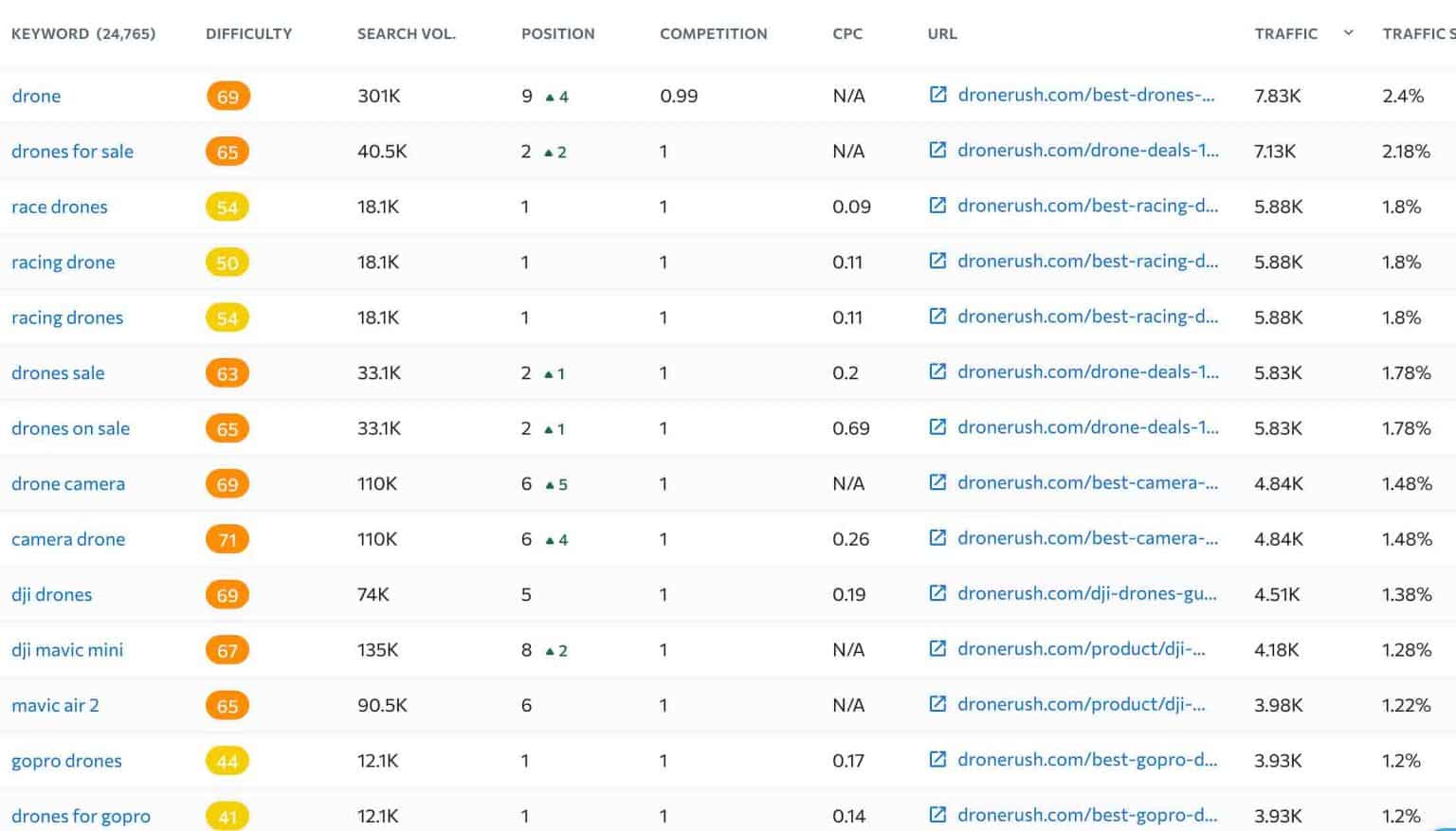Click the difficulty badge 71 for camera drone

click(x=227, y=540)
